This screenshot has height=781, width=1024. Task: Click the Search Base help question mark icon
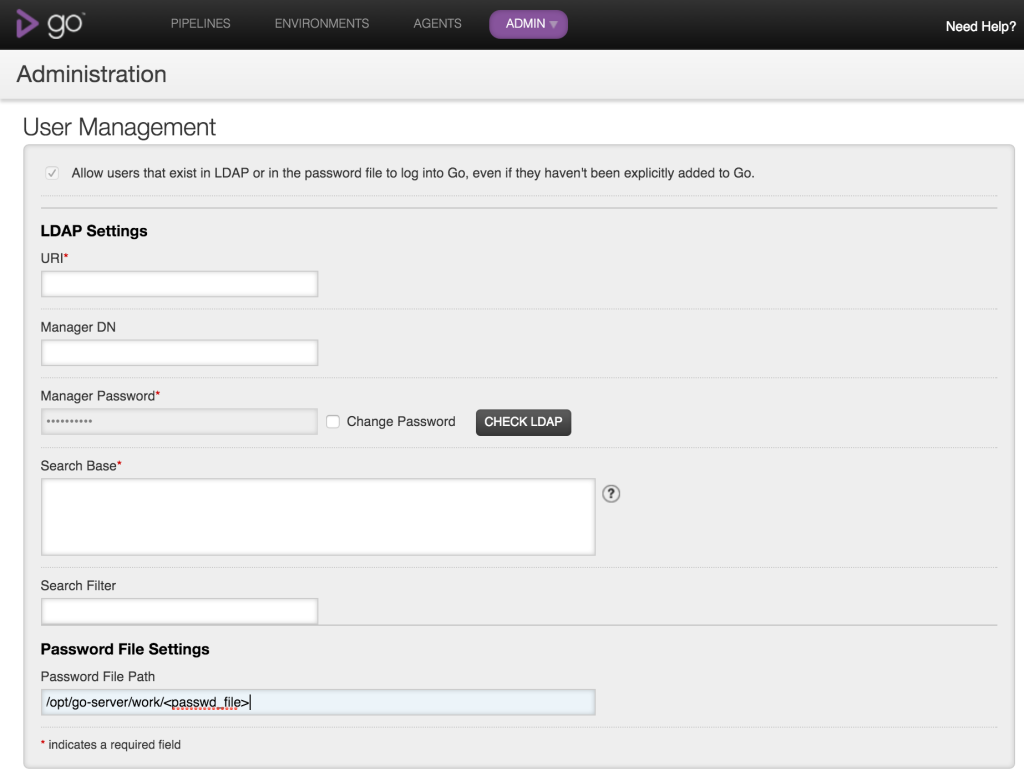point(611,493)
